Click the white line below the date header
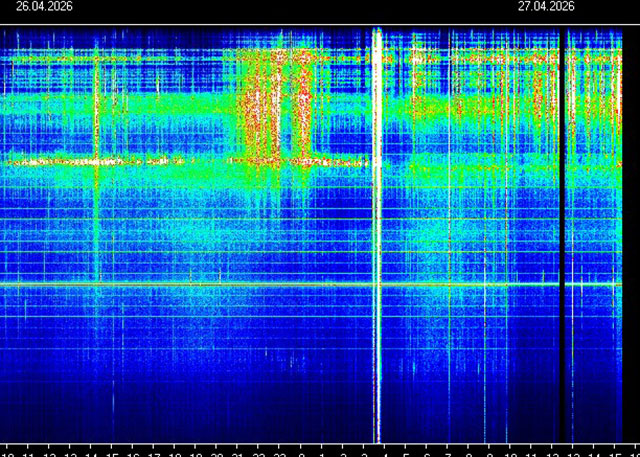 point(320,25)
